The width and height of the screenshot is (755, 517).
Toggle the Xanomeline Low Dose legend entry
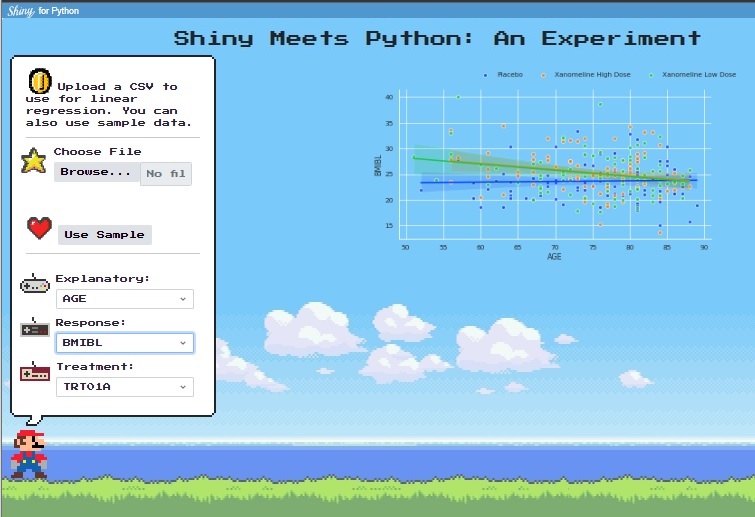[x=692, y=75]
